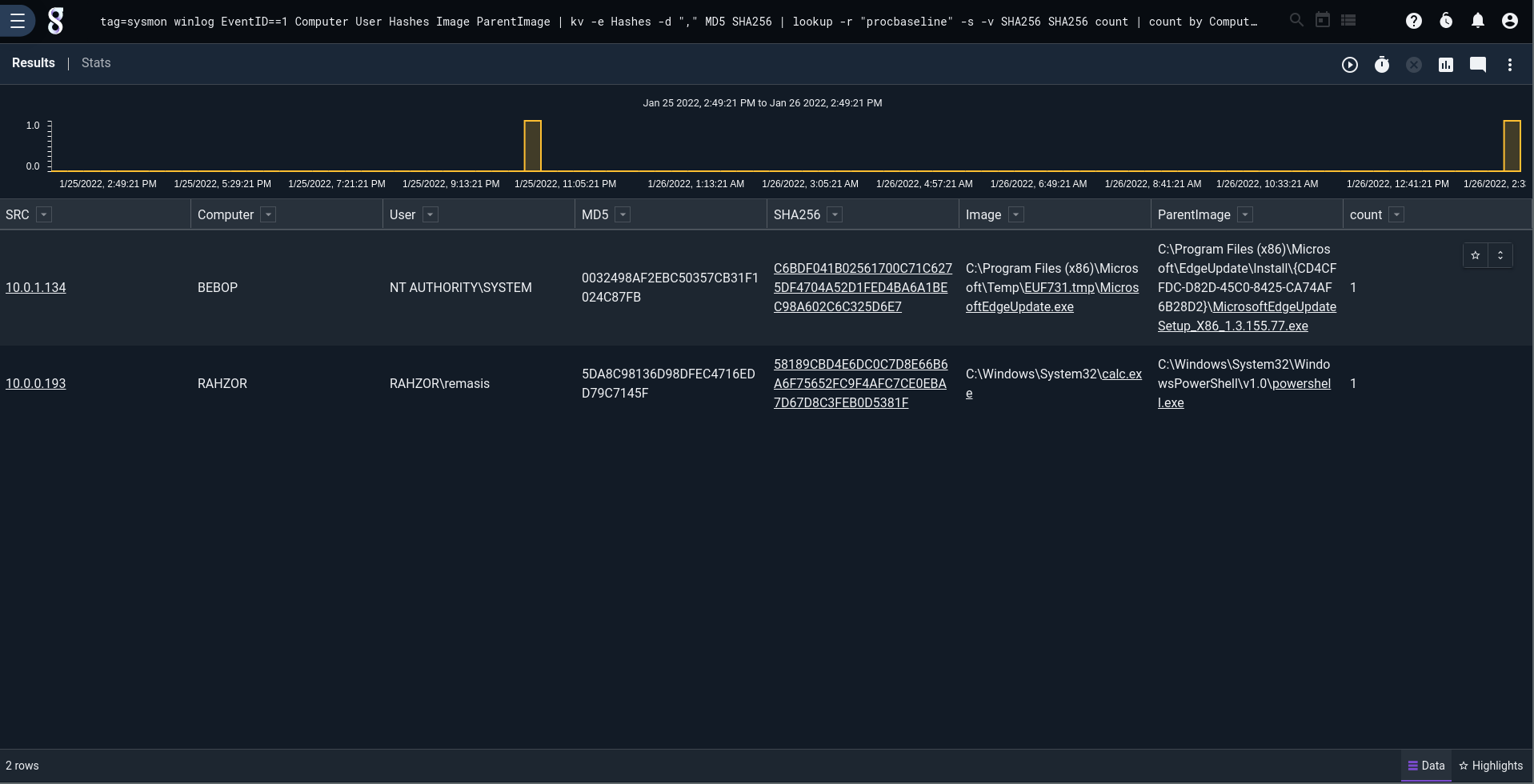Open Image column filter dropdown

[x=1015, y=214]
